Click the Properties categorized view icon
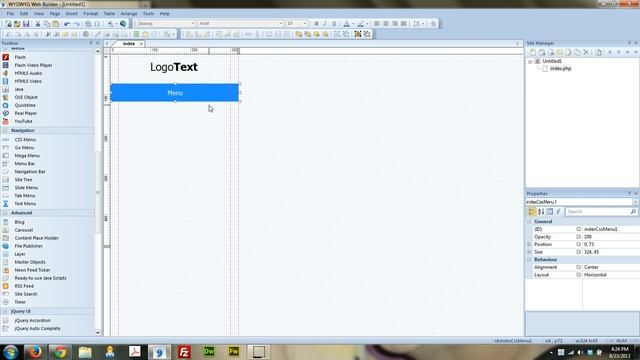 coord(532,211)
